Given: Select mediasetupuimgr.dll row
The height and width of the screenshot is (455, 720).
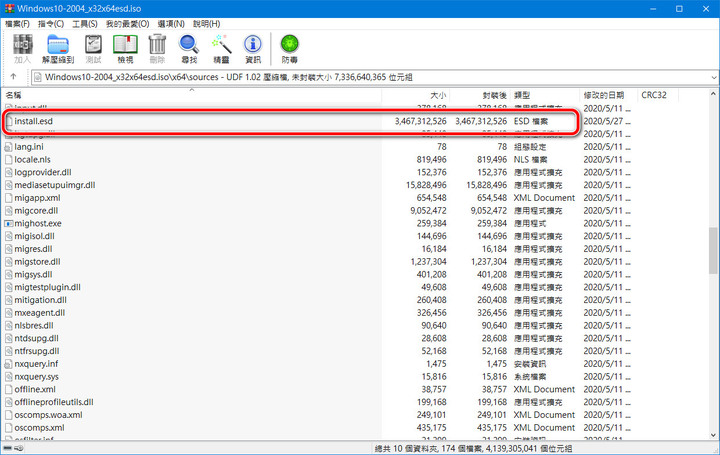Looking at the screenshot, I should 55,185.
